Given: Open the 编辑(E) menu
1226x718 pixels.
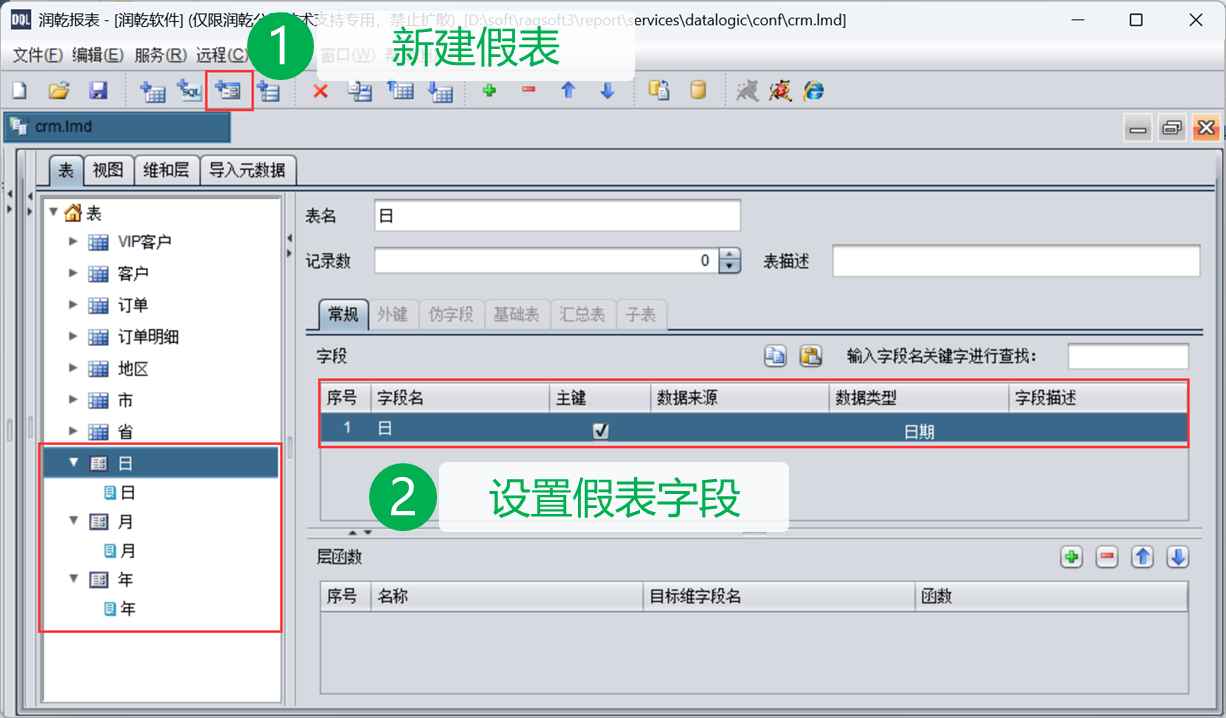Looking at the screenshot, I should (98, 55).
